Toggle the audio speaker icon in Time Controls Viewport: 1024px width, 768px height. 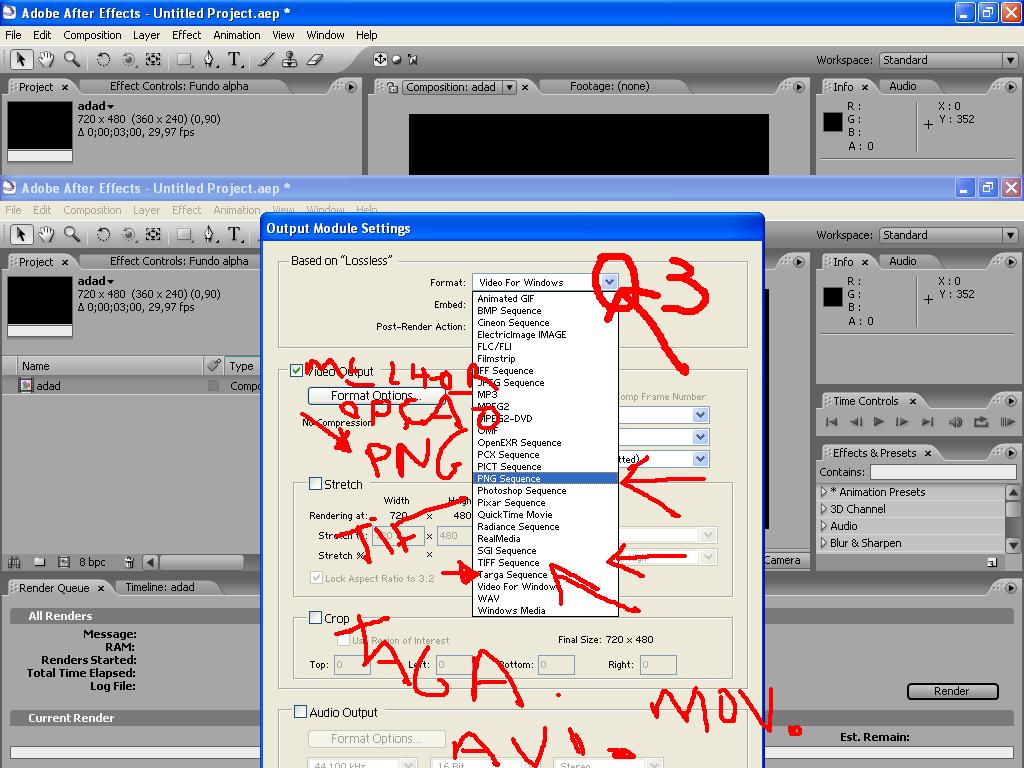coord(955,422)
